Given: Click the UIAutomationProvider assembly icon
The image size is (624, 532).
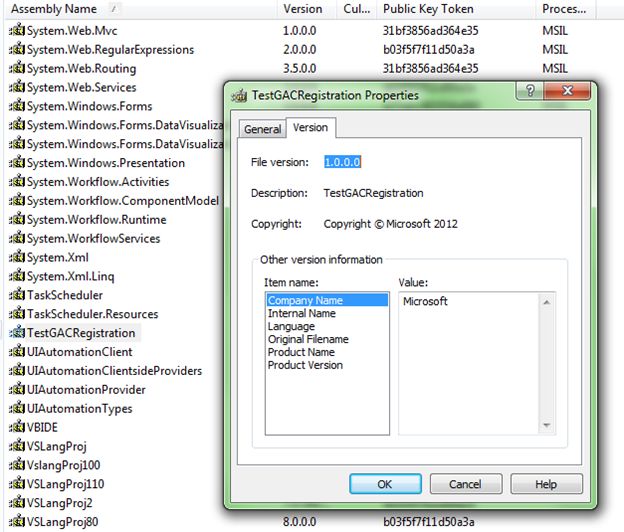Looking at the screenshot, I should point(17,390).
